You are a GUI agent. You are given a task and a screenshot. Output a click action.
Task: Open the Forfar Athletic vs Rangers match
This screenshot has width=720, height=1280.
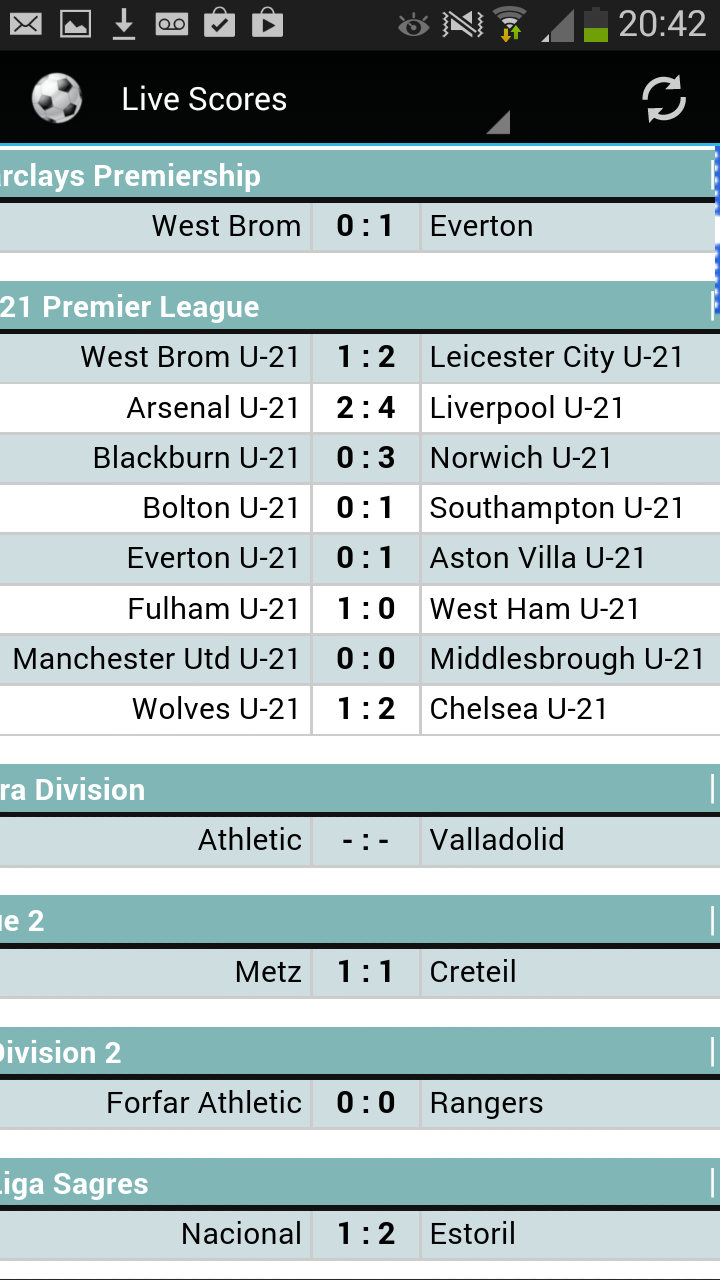pyautogui.click(x=360, y=1103)
